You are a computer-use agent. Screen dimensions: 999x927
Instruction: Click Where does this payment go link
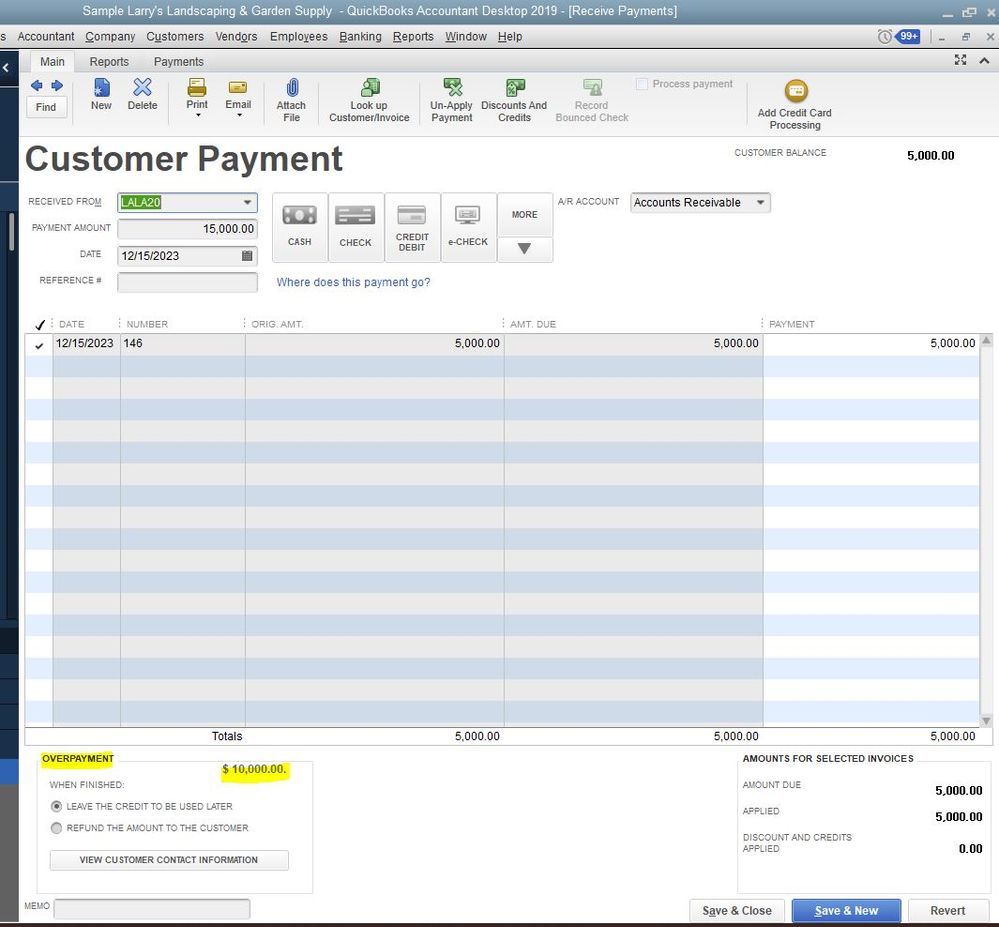tap(353, 283)
